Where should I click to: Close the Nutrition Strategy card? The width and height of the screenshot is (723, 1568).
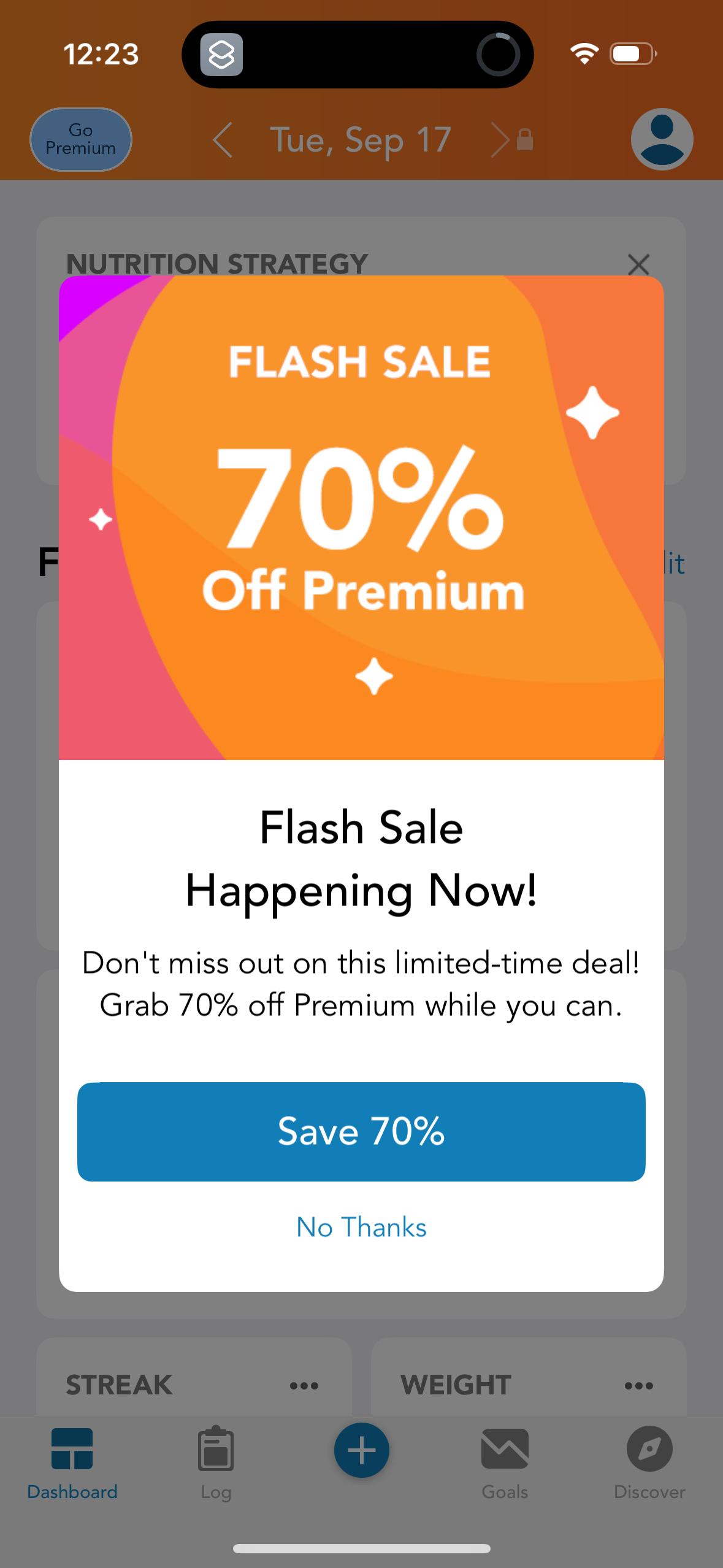click(x=638, y=264)
